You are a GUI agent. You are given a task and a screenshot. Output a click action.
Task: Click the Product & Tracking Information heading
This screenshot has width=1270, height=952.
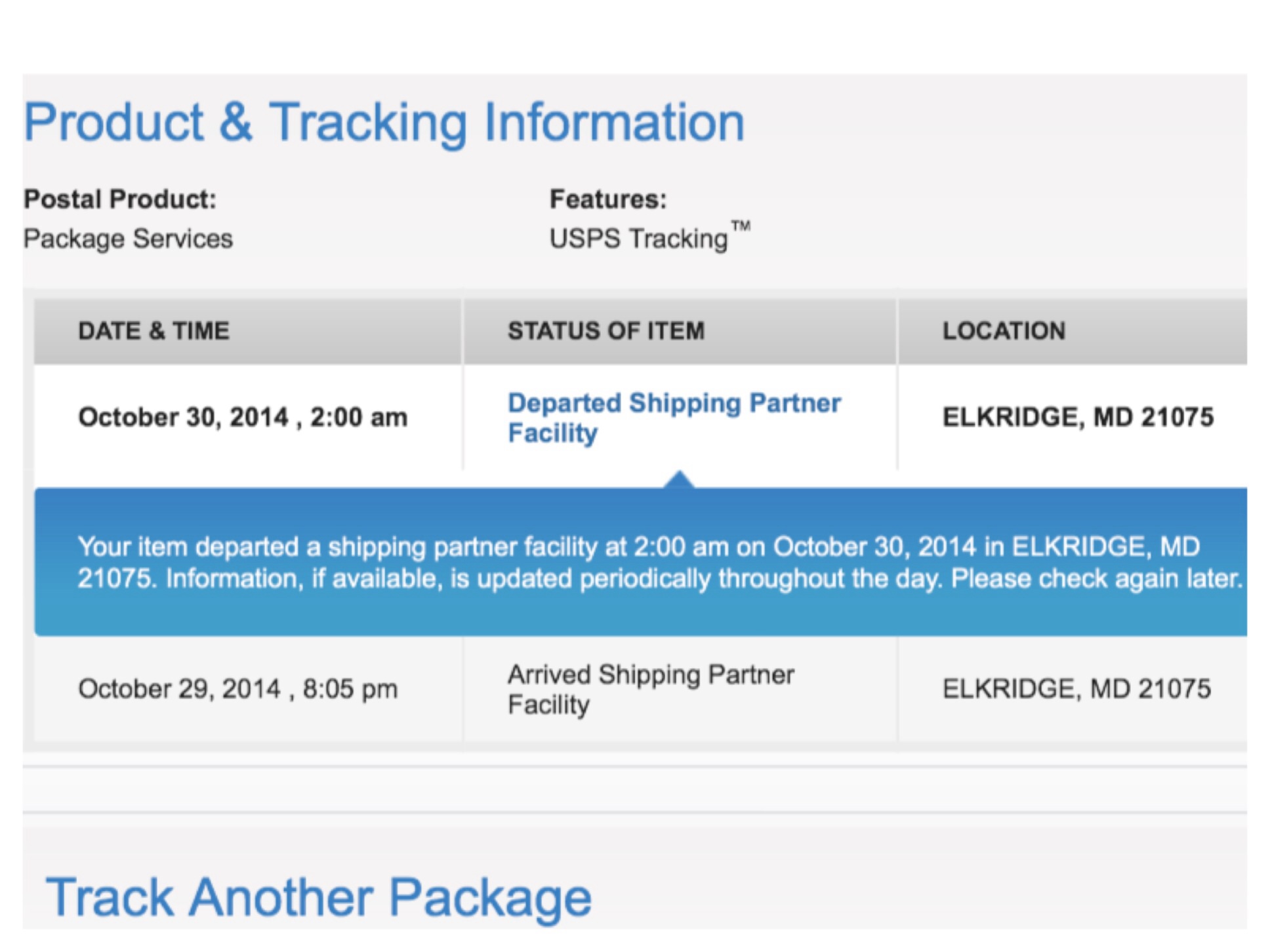pos(384,123)
